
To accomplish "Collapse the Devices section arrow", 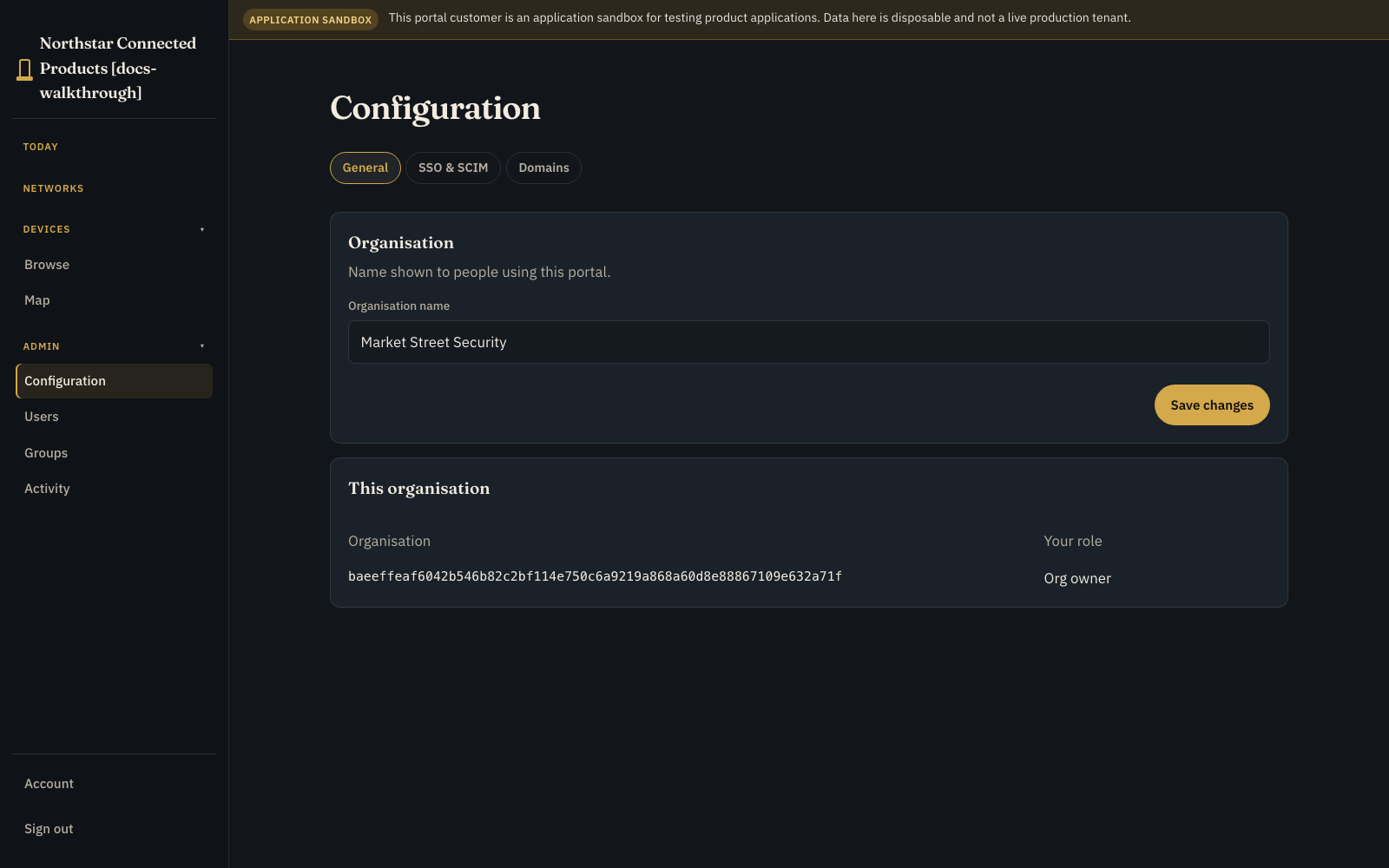I will 202,229.
